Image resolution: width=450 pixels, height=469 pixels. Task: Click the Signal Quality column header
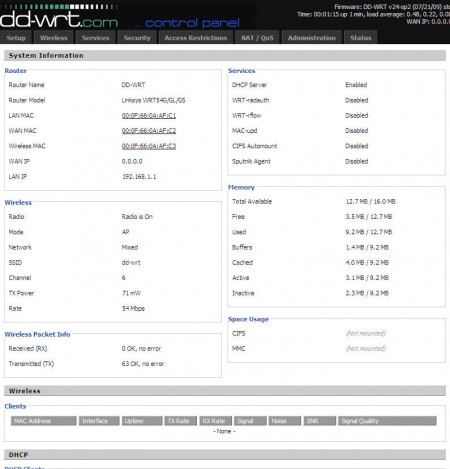pos(387,421)
